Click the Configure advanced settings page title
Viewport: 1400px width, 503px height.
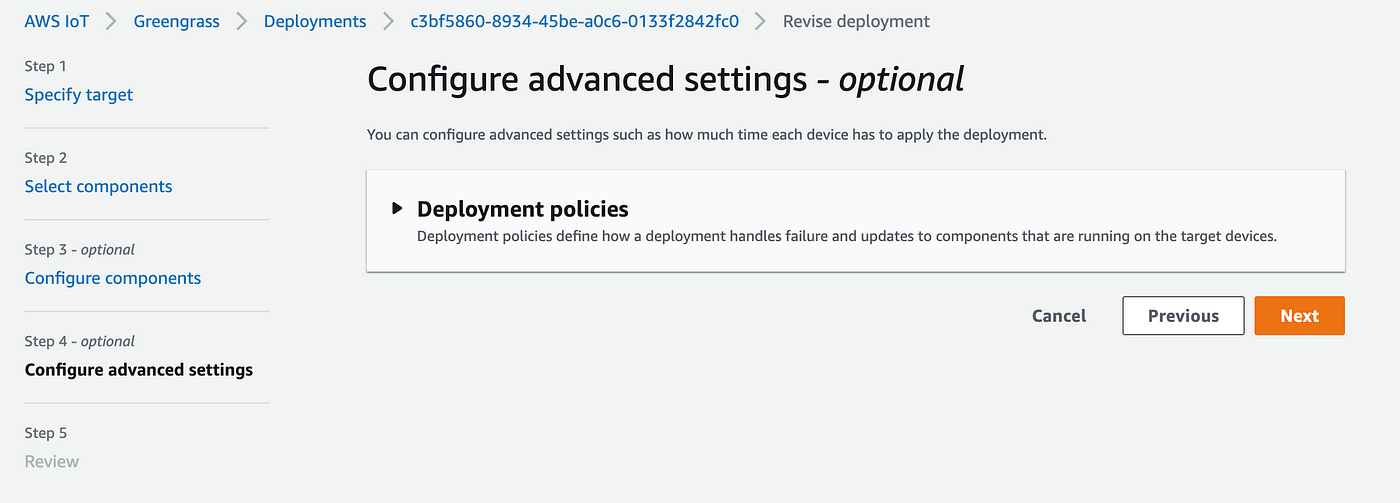point(666,80)
